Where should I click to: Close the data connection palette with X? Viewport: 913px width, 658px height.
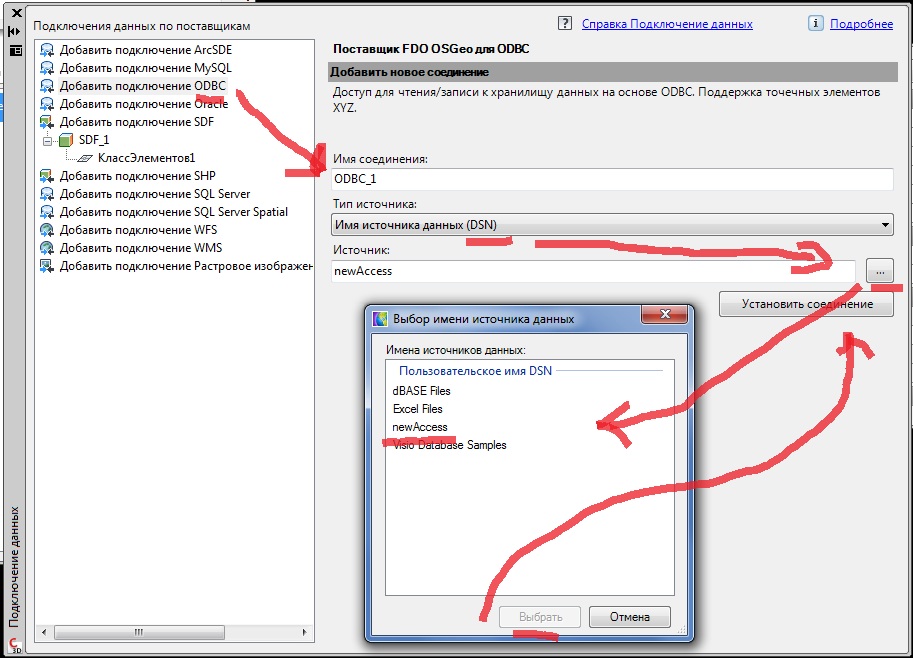pyautogui.click(x=16, y=13)
